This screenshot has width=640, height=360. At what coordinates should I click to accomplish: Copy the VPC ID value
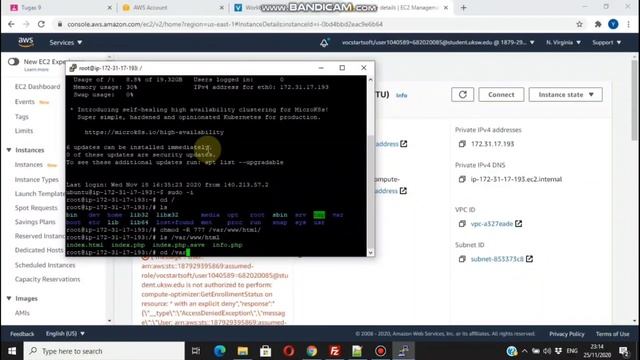tap(462, 224)
